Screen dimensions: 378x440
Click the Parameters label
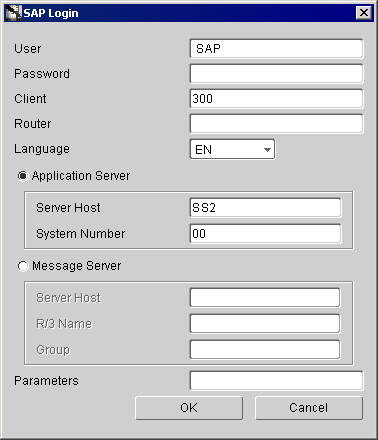(46, 381)
